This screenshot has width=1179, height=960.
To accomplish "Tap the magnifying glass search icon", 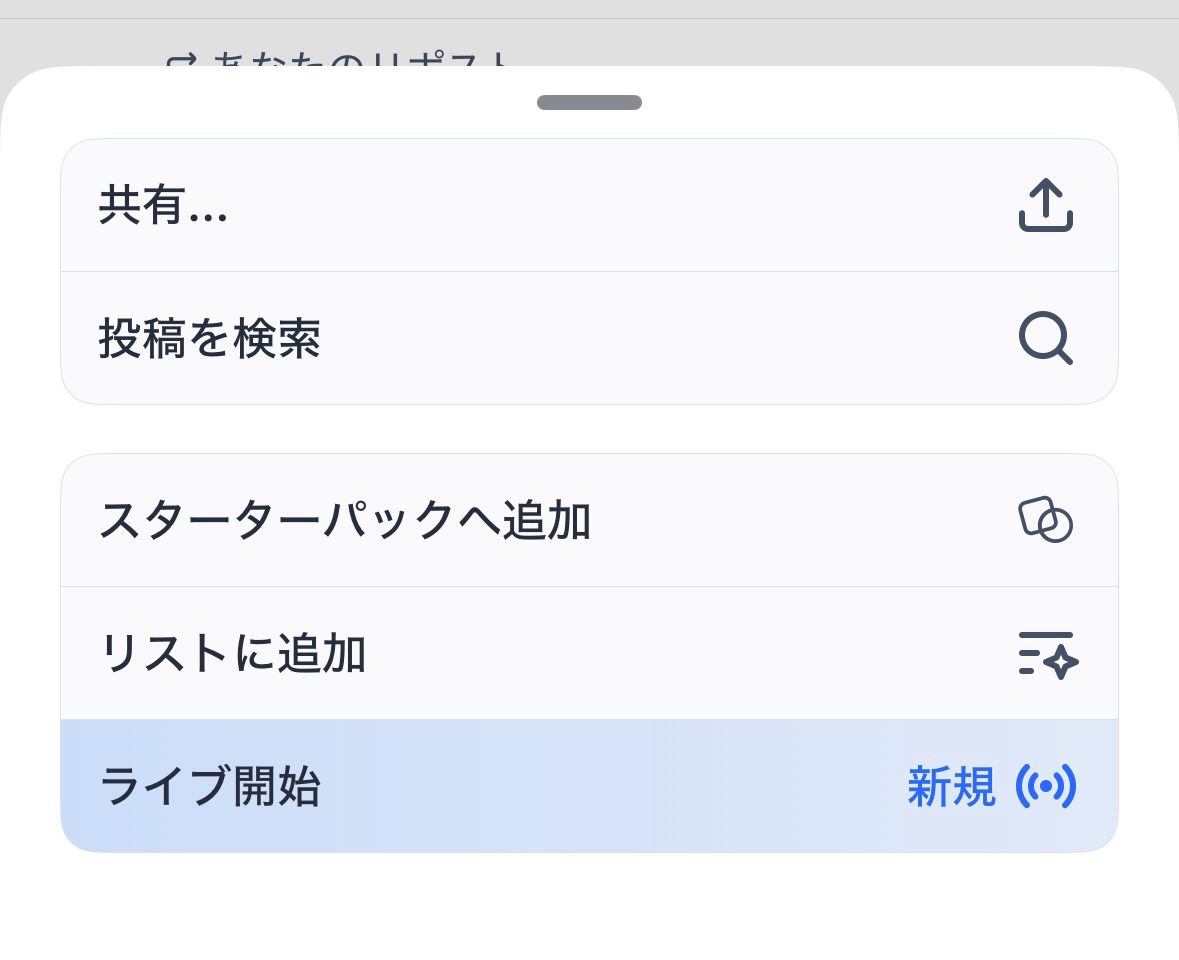I will tap(1045, 339).
